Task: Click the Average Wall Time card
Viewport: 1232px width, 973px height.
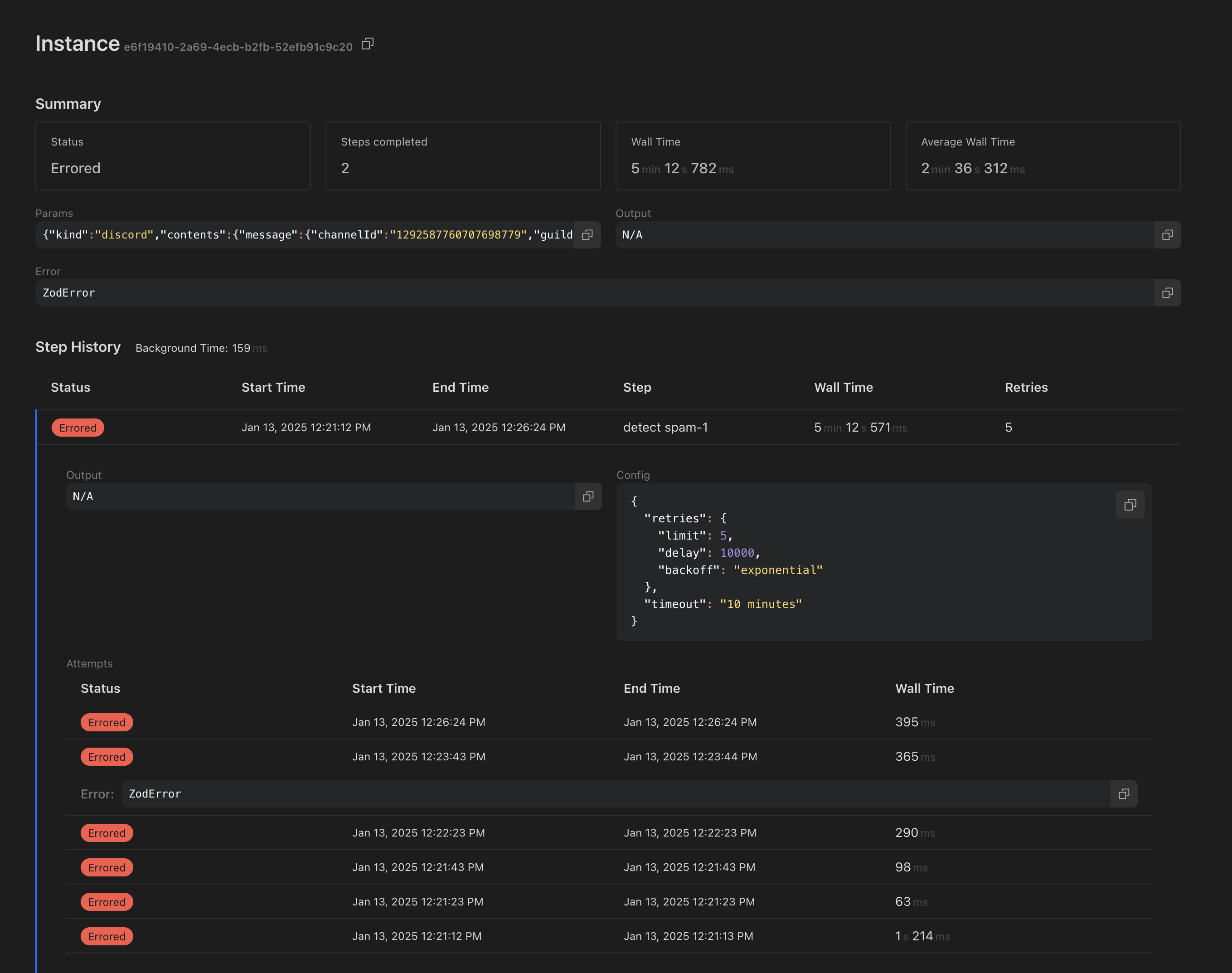Action: coord(1043,156)
